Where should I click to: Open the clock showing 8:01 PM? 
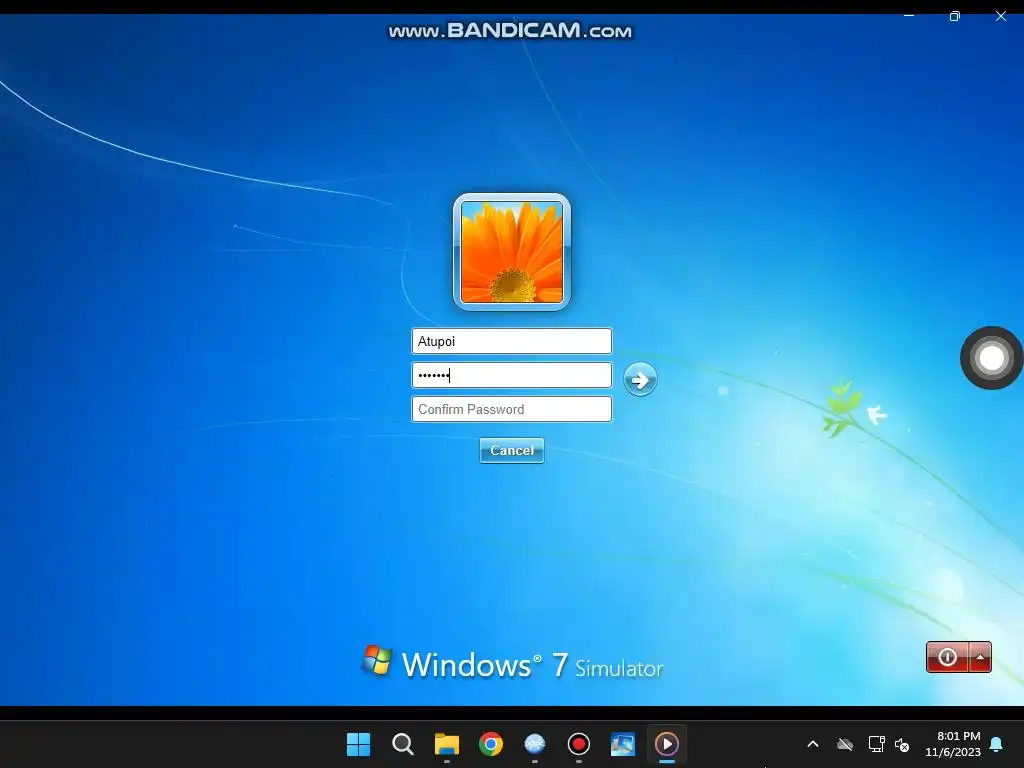953,744
